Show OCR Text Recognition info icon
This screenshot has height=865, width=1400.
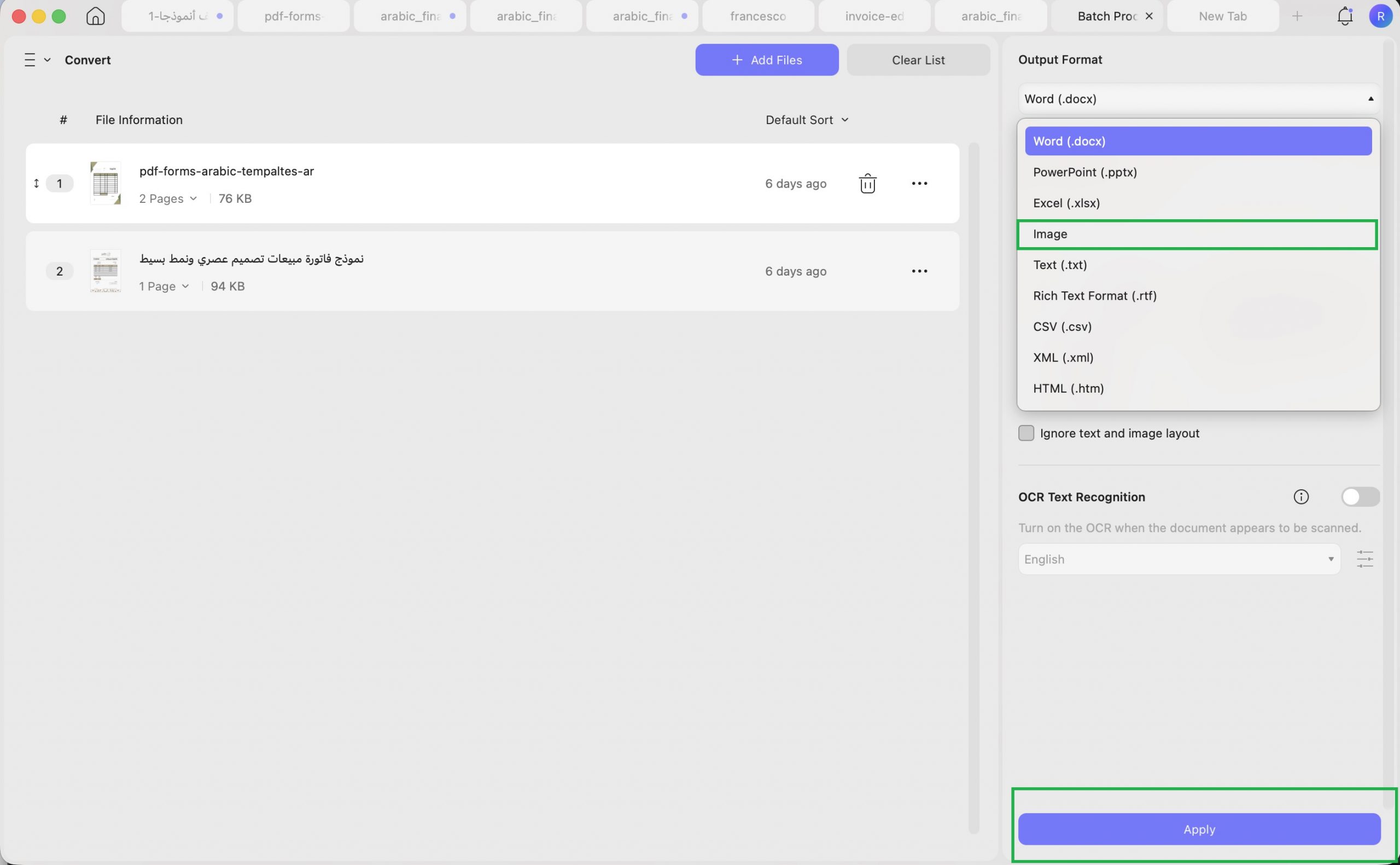pyautogui.click(x=1300, y=496)
